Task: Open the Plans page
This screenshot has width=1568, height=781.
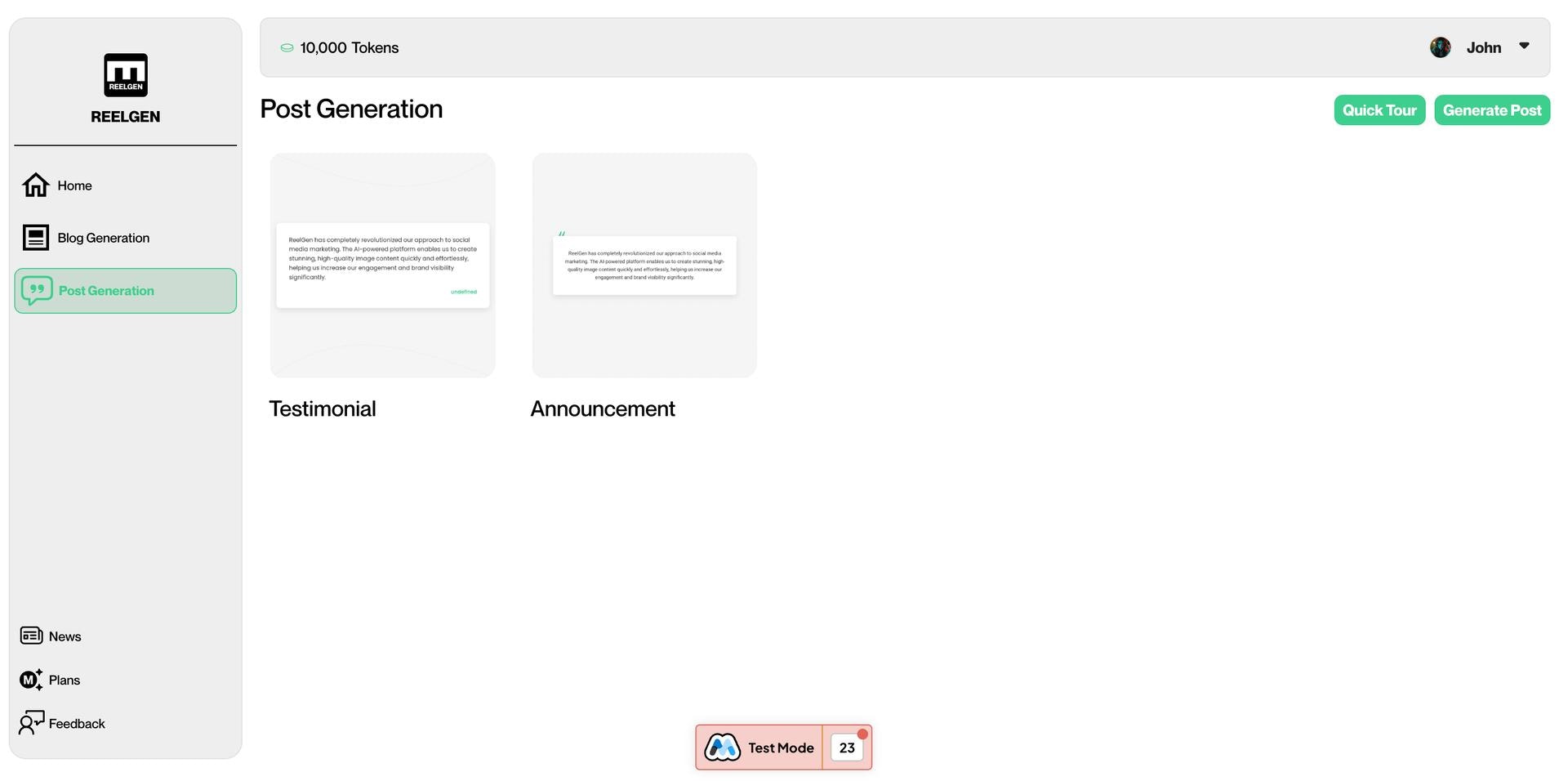Action: [x=50, y=680]
